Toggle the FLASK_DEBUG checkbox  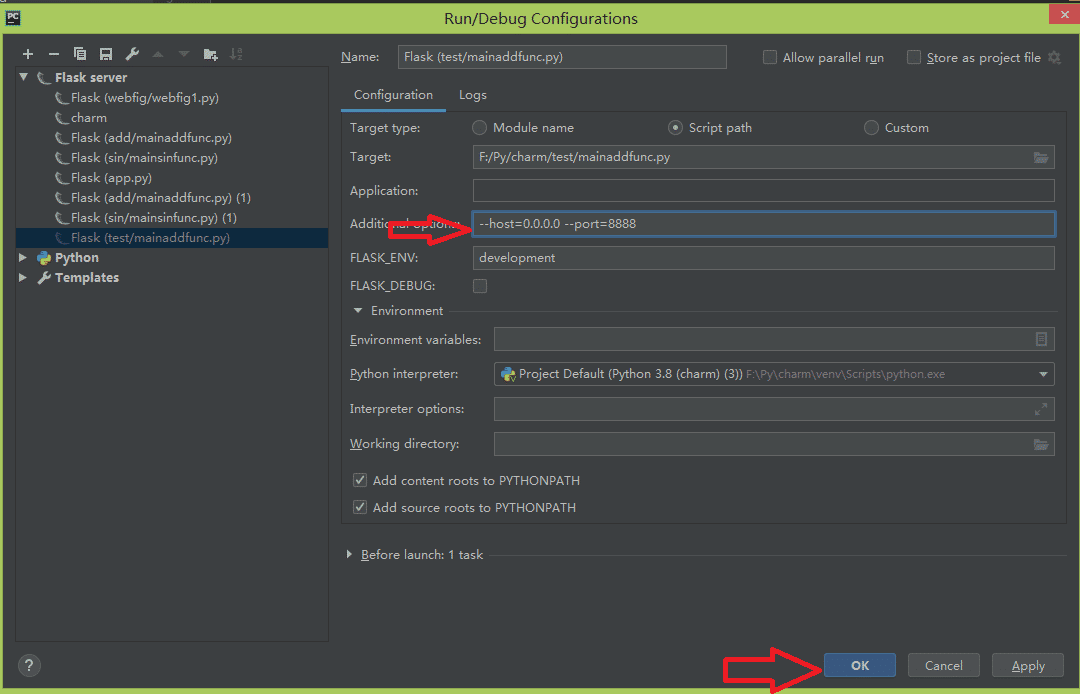point(480,286)
